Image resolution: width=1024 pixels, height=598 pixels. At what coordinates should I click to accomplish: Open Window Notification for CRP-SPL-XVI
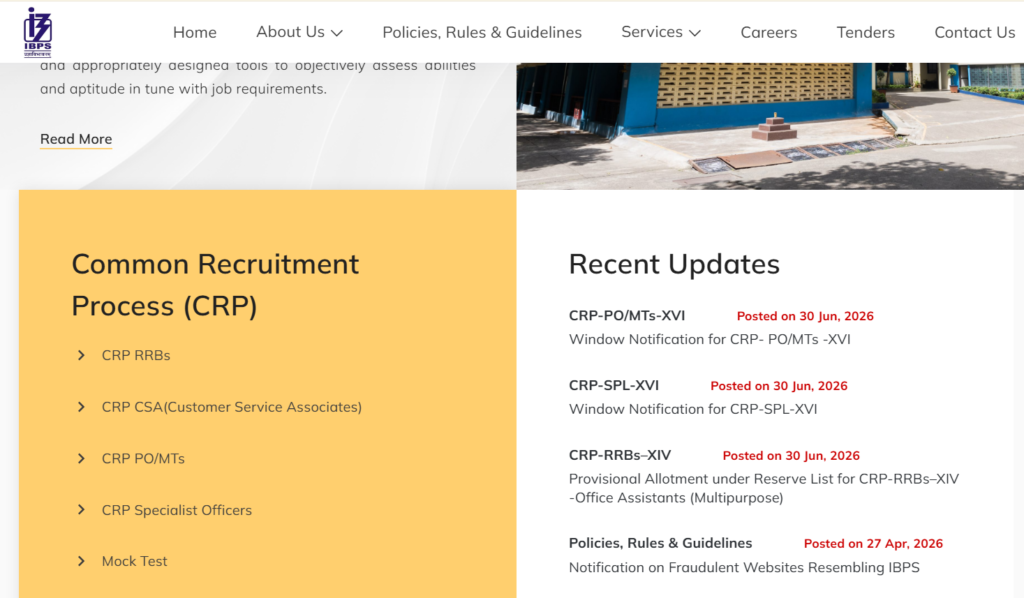click(693, 409)
